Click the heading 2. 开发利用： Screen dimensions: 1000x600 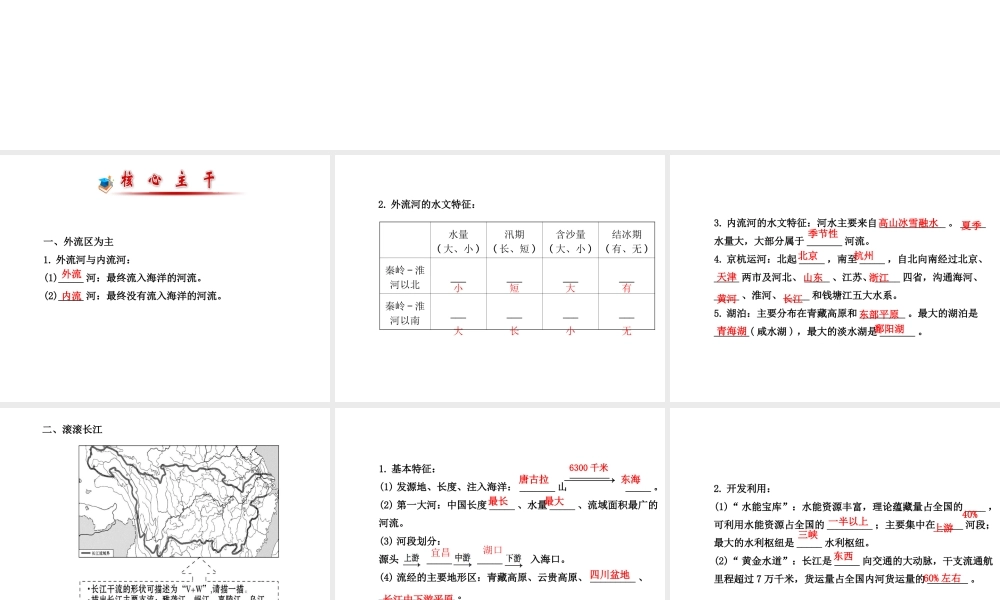(742, 488)
